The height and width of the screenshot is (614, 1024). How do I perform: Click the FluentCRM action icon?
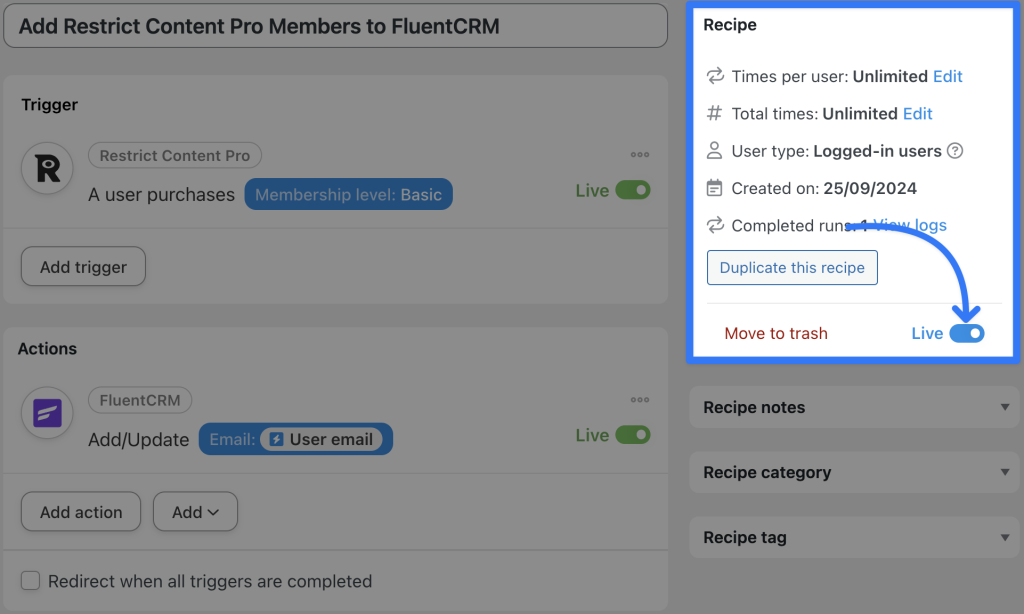[47, 413]
